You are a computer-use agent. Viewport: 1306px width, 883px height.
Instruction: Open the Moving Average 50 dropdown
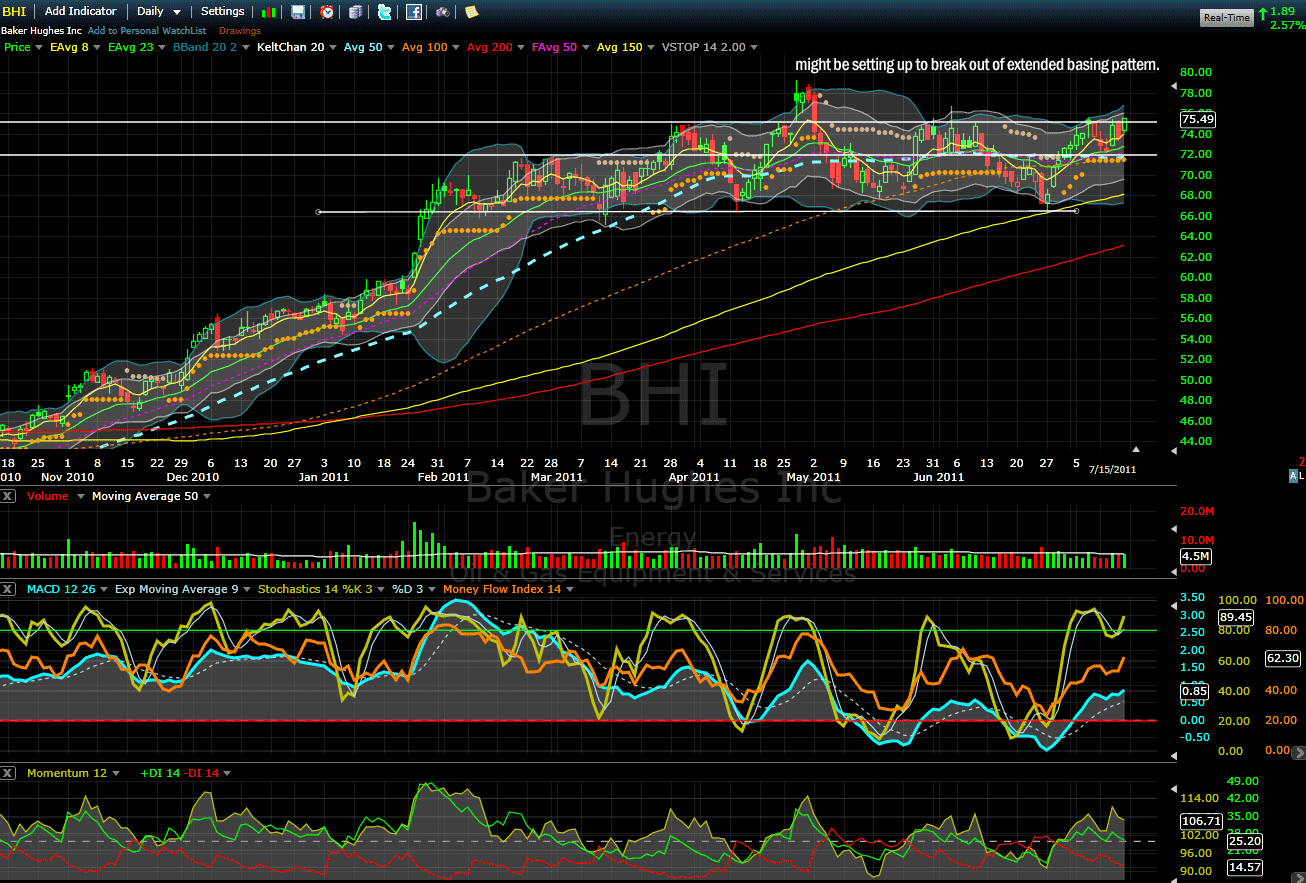[x=206, y=496]
